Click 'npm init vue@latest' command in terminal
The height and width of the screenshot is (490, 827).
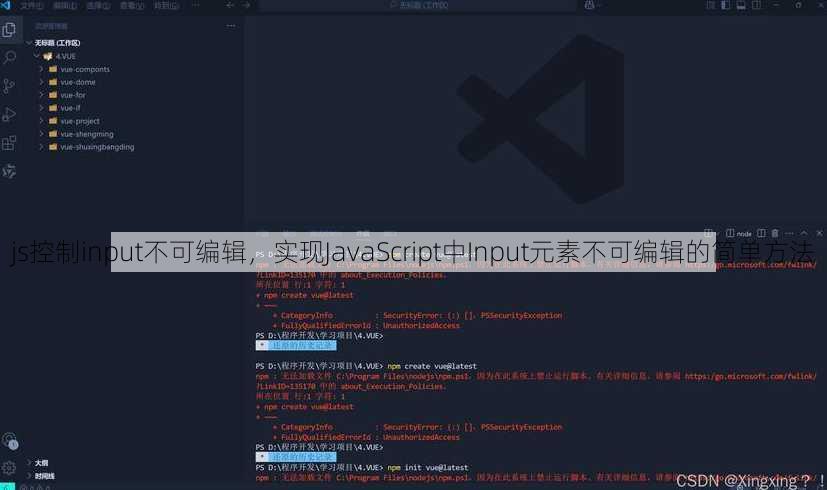coord(428,467)
